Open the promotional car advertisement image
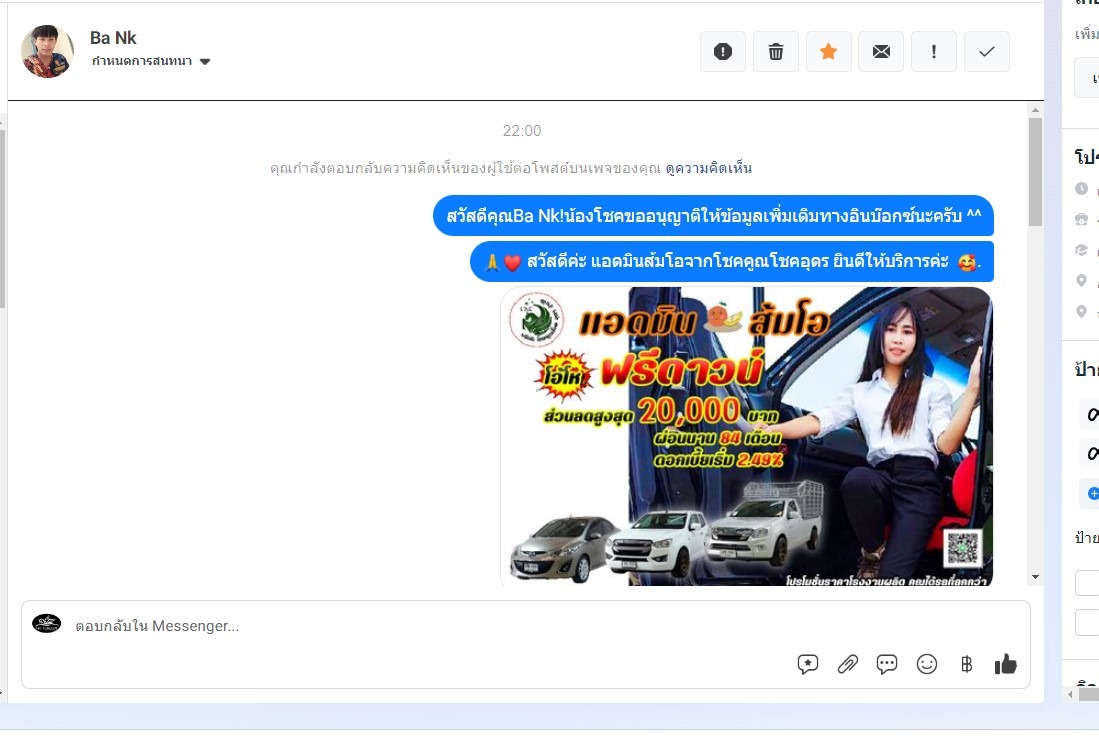Image resolution: width=1099 pixels, height=748 pixels. coord(746,436)
